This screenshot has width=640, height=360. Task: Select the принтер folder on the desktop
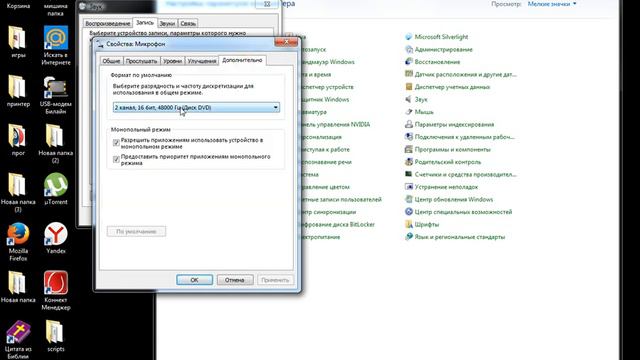(x=18, y=91)
